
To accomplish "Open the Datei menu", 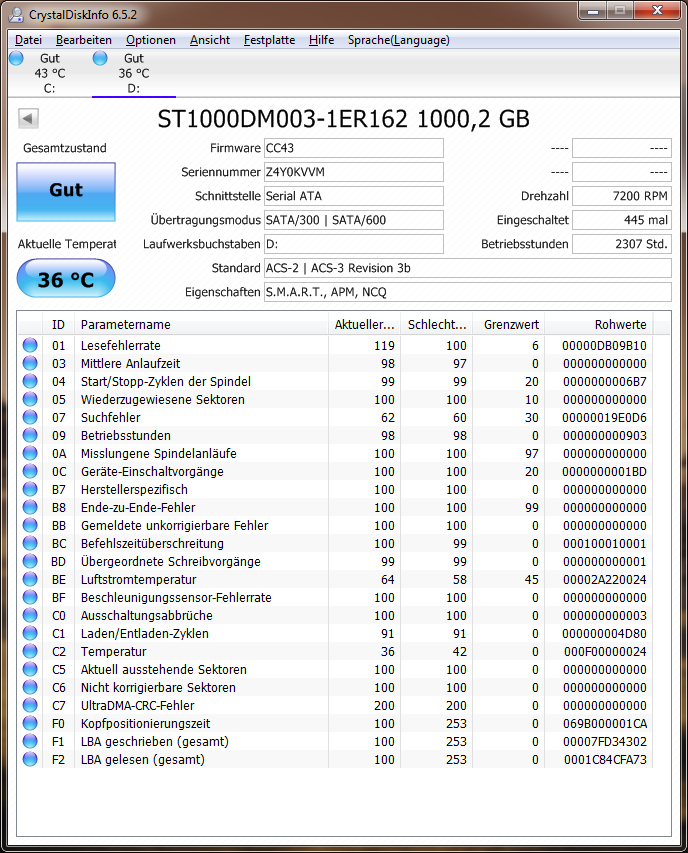I will [28, 40].
